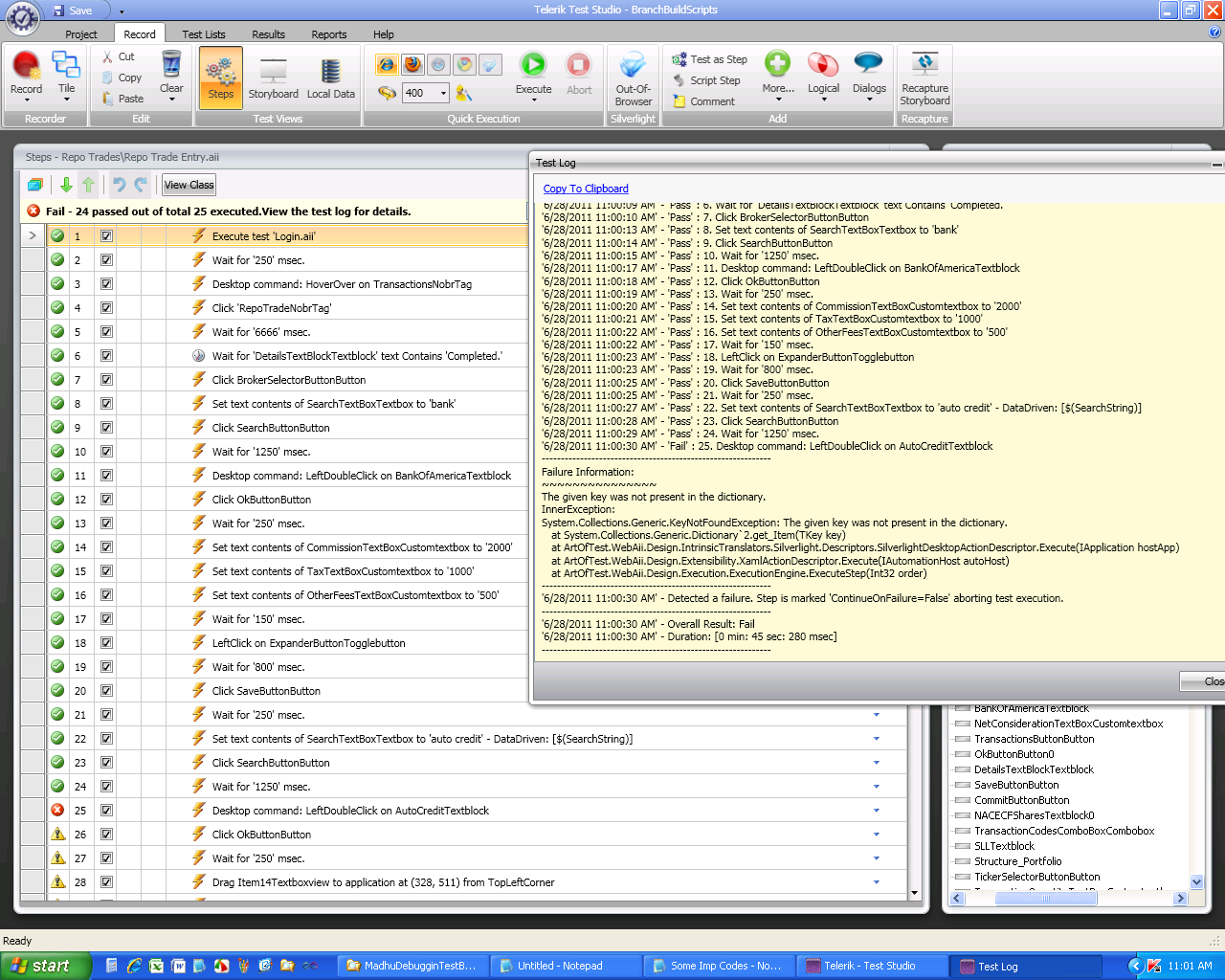Viewport: 1225px width, 980px height.
Task: Click the View Class button
Action: click(189, 185)
